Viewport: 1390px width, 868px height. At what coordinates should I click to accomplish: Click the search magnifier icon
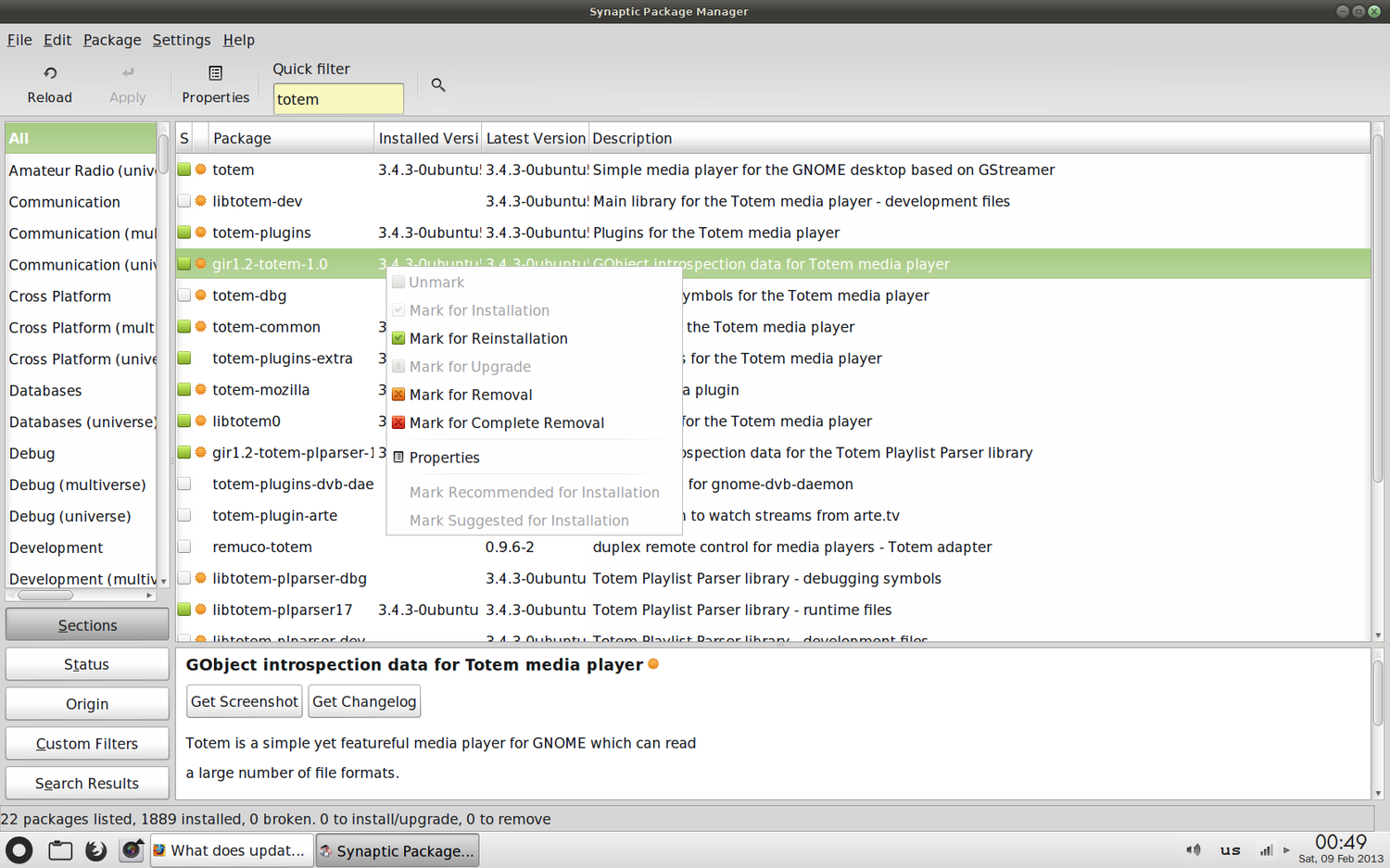(x=438, y=85)
